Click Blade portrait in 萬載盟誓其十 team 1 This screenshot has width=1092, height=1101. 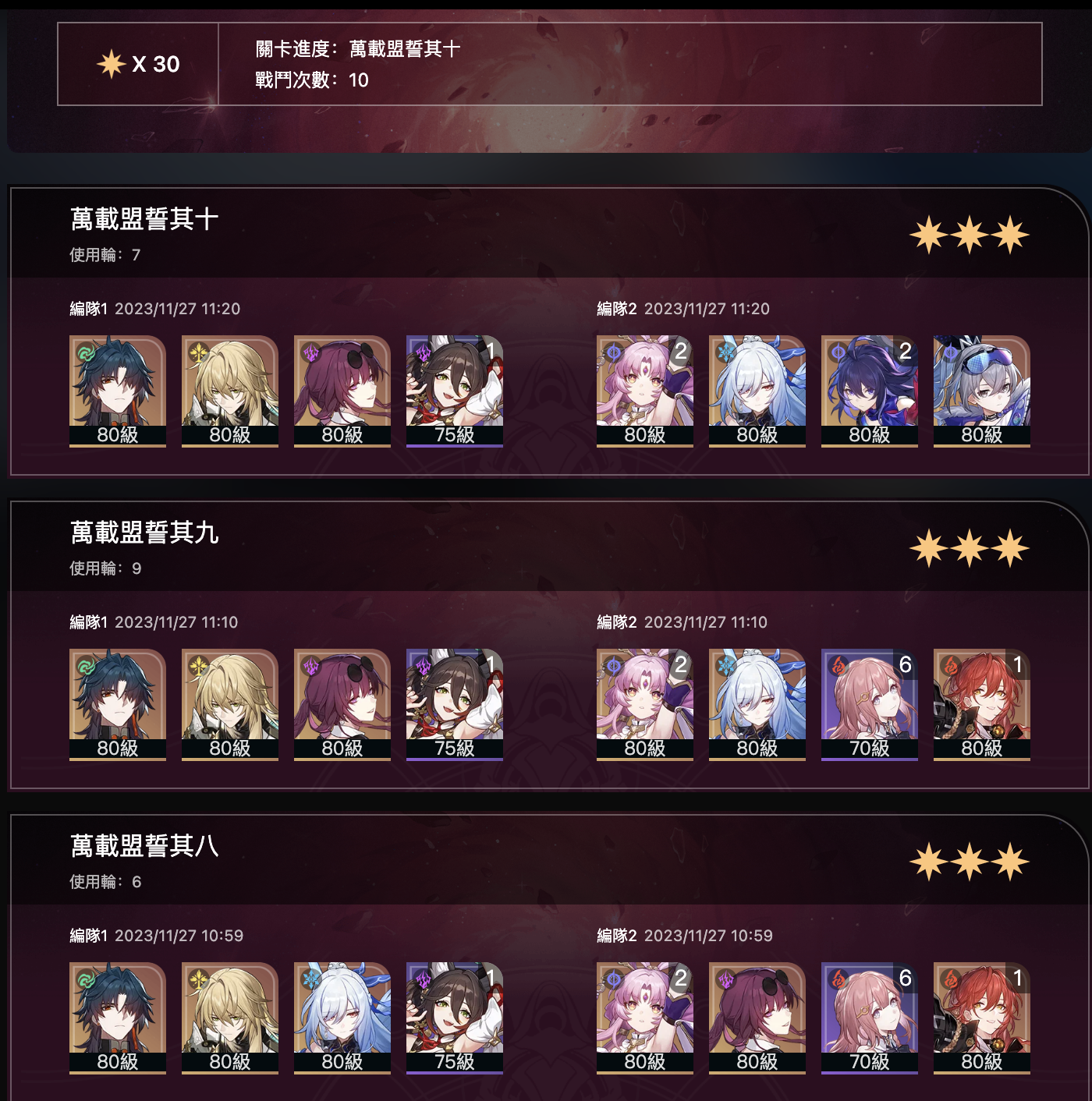click(118, 391)
